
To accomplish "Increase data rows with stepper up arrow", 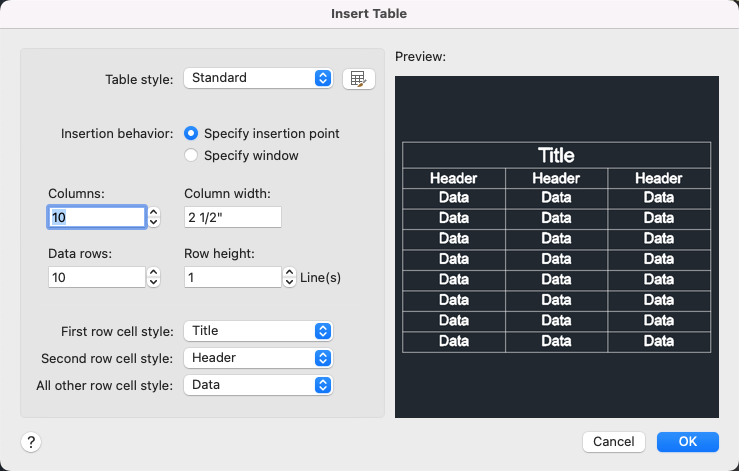I will click(x=154, y=272).
